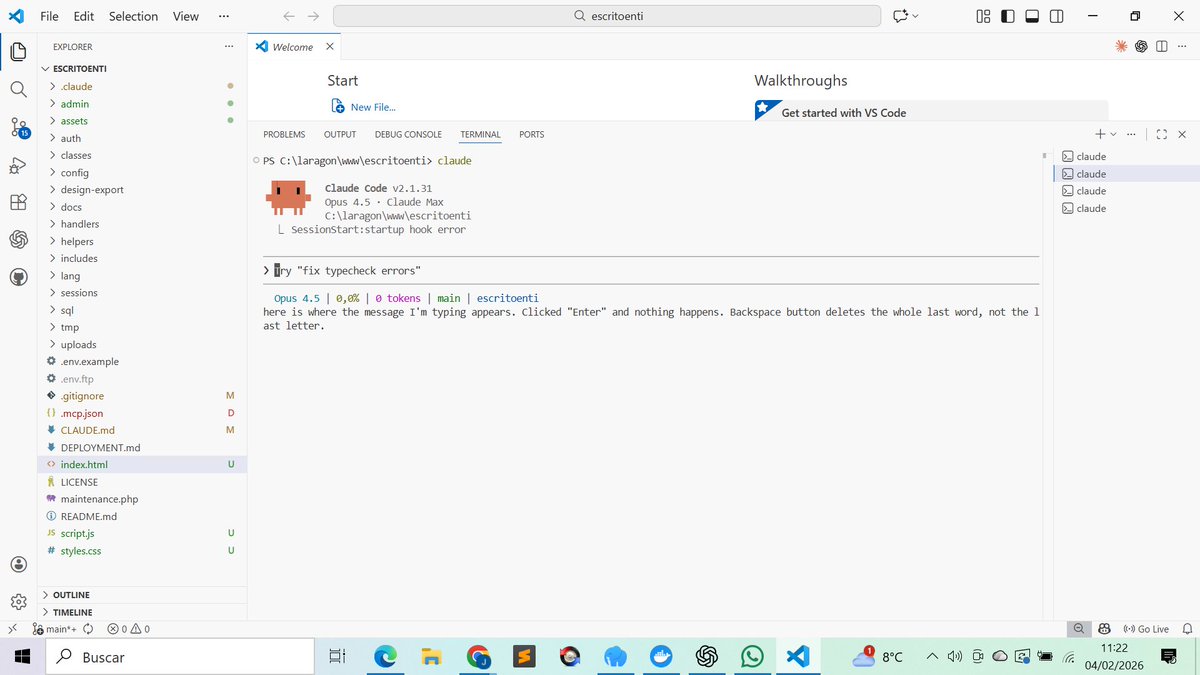Select the Welcome editor tab

(x=294, y=47)
